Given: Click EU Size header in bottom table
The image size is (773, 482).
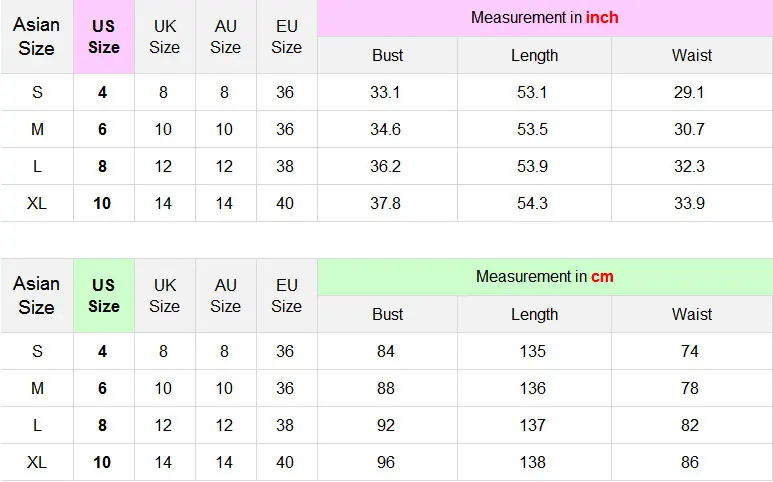Looking at the screenshot, I should point(286,296).
